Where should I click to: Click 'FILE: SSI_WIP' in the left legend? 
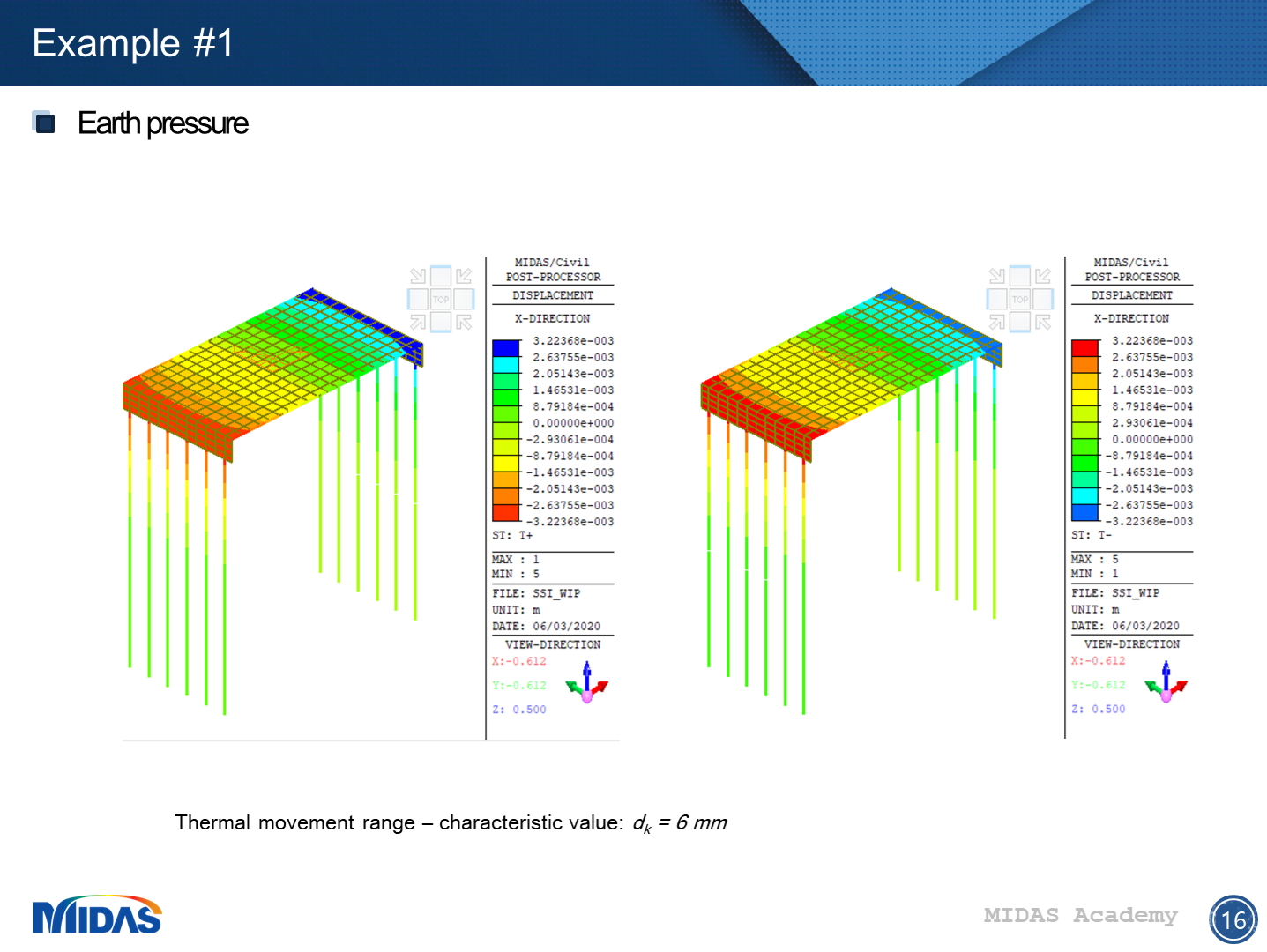pos(536,593)
